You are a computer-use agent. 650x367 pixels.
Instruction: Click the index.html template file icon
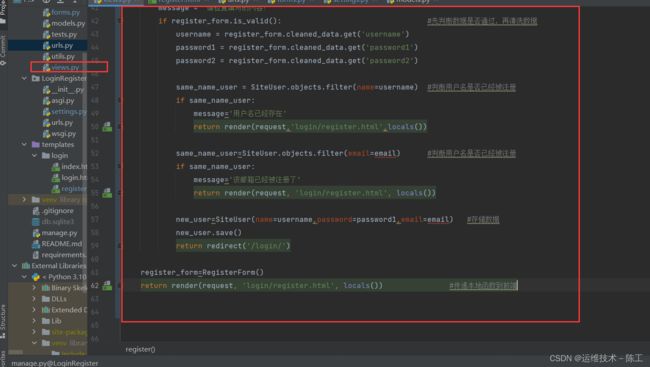tap(56, 167)
